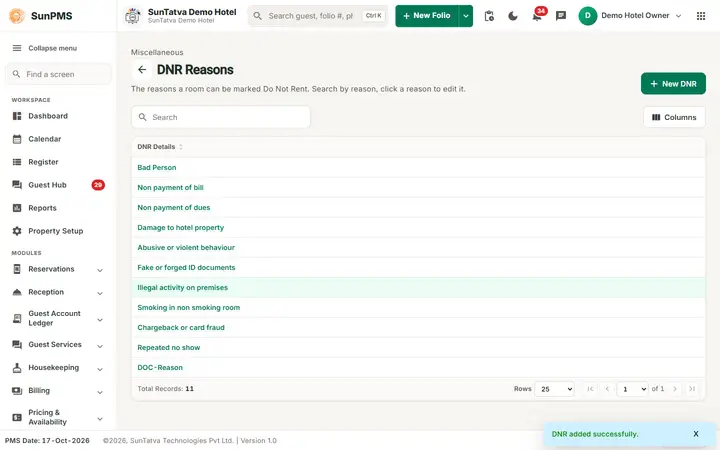Open the Non payment of bill reason
The width and height of the screenshot is (720, 450).
click(170, 187)
